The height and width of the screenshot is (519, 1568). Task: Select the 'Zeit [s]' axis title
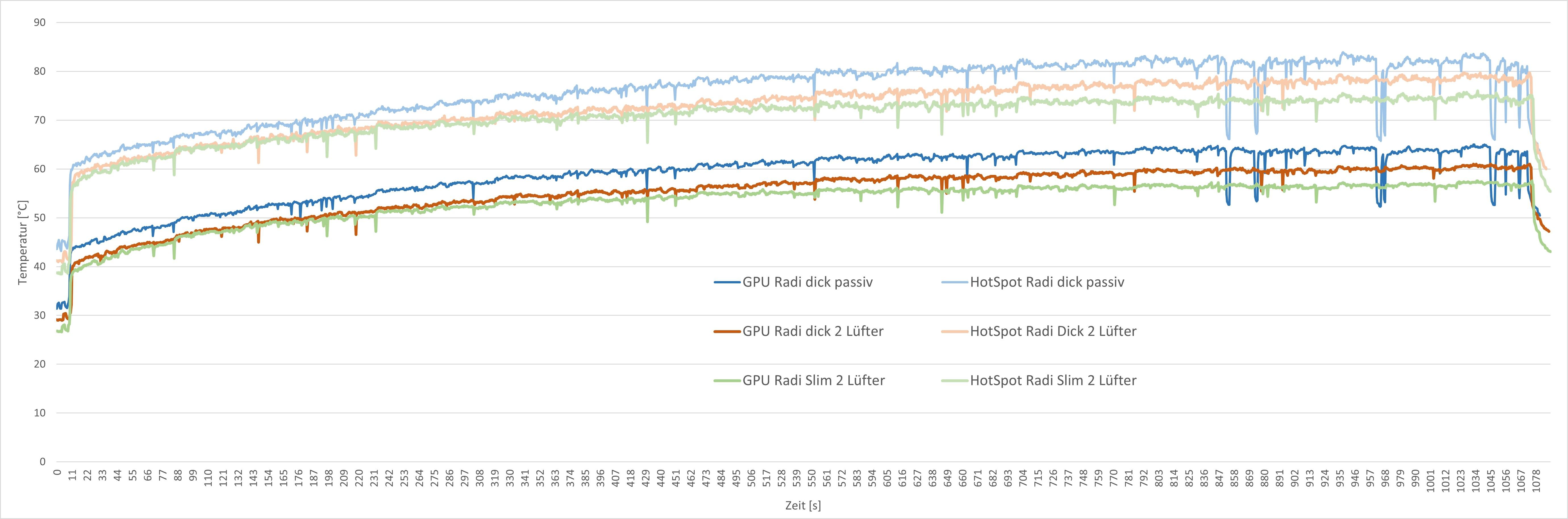(x=803, y=506)
